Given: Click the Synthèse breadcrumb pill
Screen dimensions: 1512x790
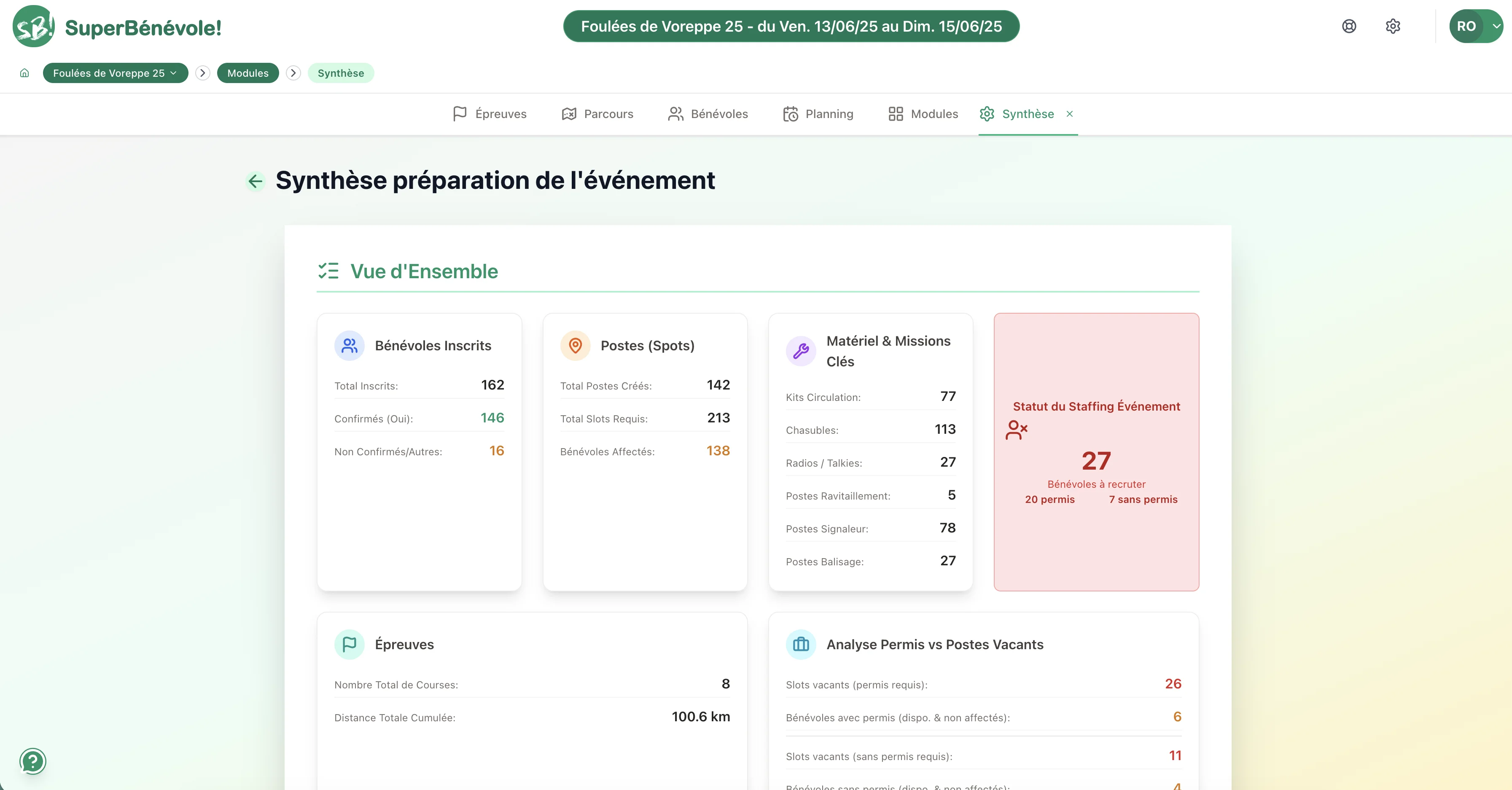Looking at the screenshot, I should pos(340,73).
